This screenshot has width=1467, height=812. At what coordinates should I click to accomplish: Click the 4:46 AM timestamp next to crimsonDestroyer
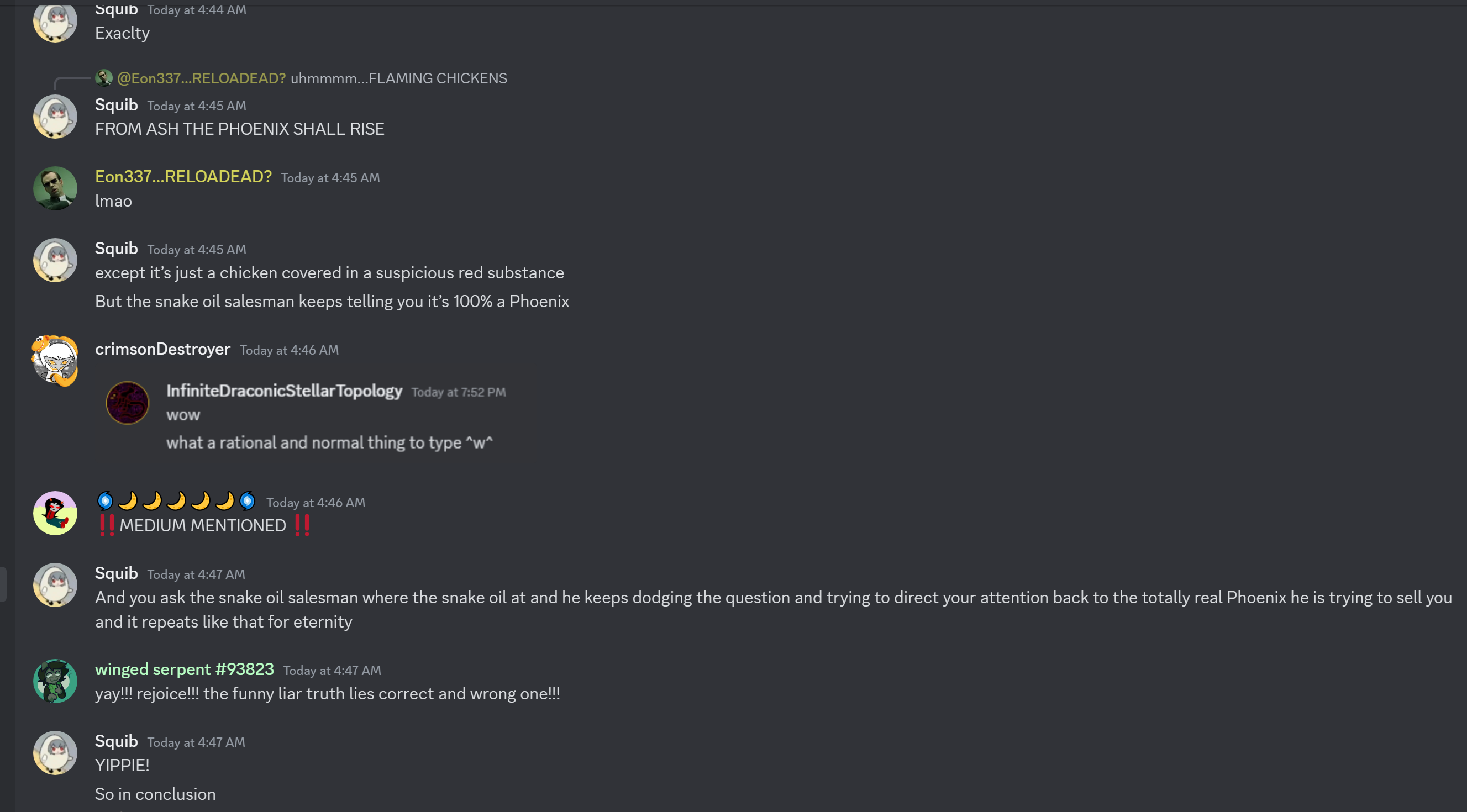click(289, 350)
